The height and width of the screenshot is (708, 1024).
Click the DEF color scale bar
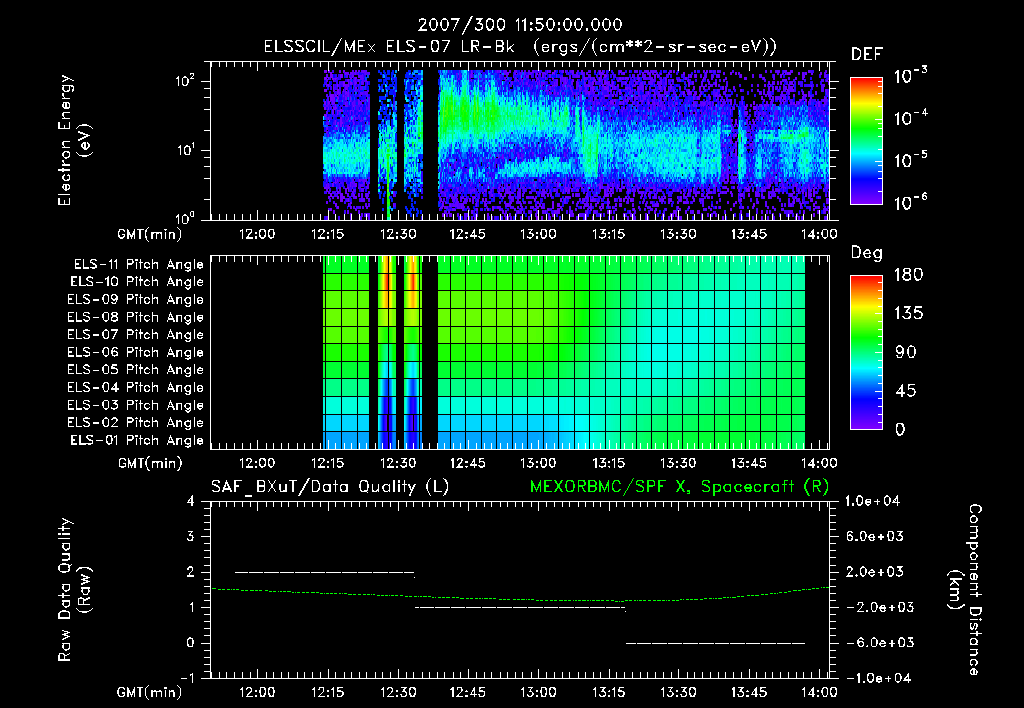(866, 140)
